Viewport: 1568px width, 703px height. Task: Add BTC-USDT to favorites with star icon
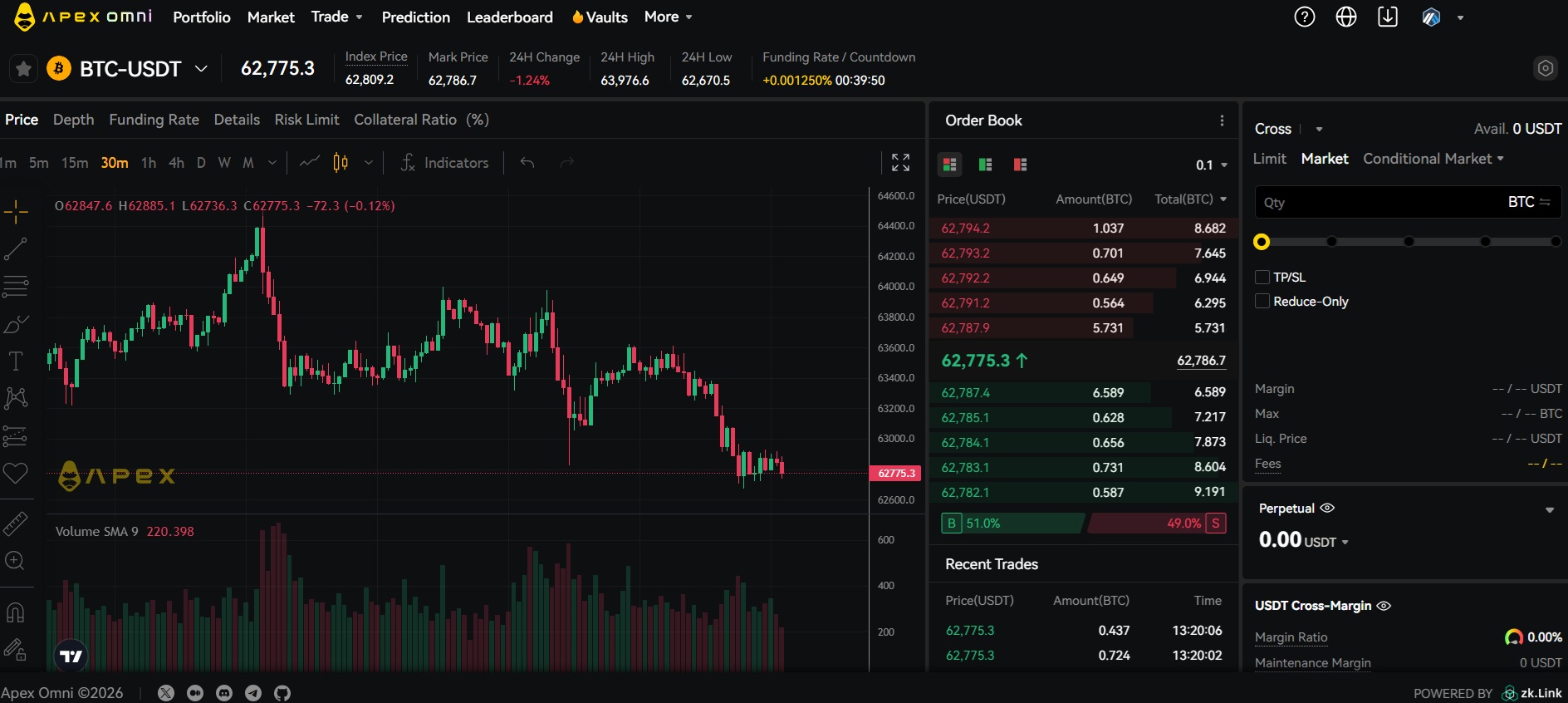[24, 68]
